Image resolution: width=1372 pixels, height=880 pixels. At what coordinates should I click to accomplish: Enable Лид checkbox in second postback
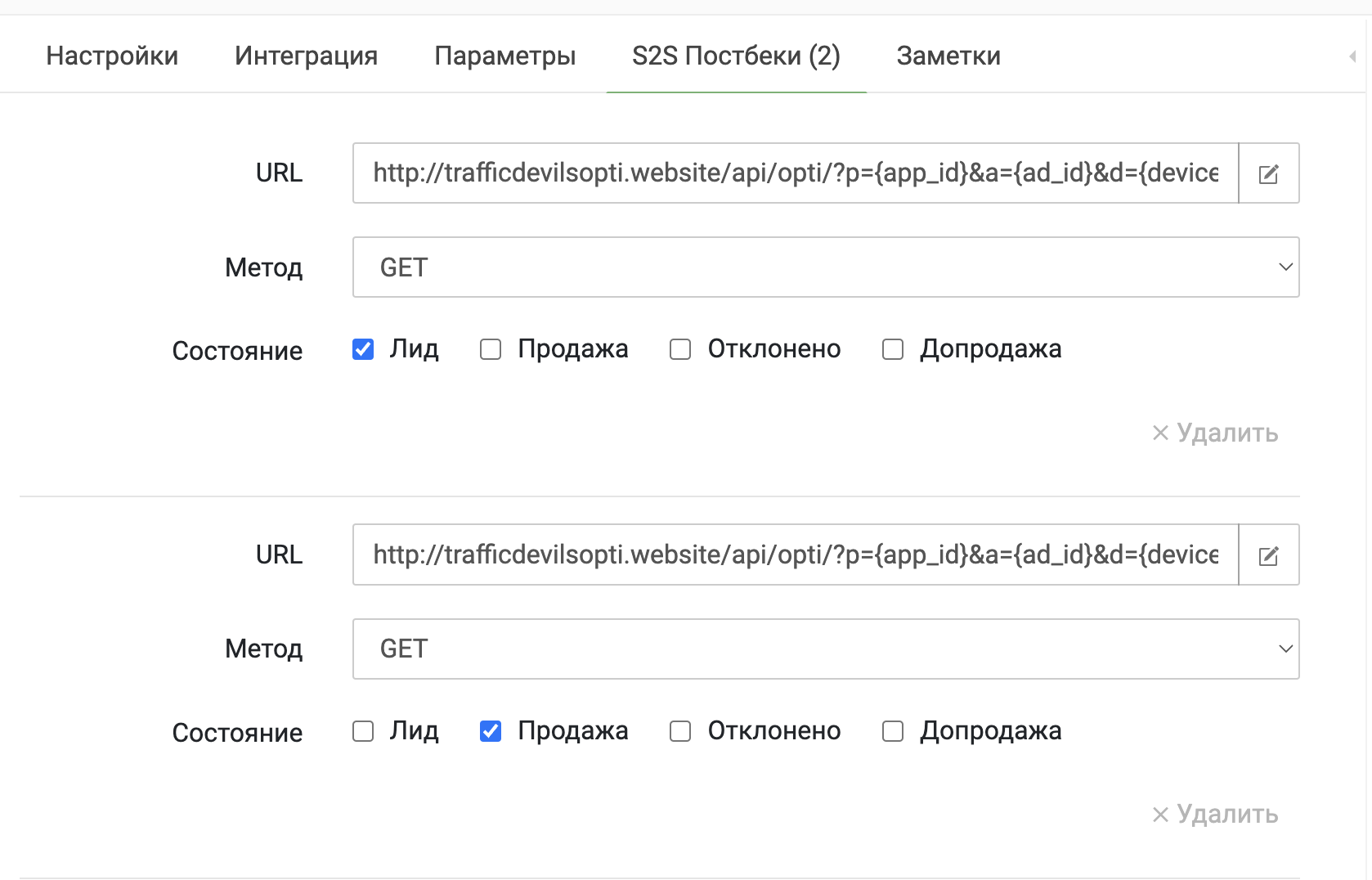[363, 731]
